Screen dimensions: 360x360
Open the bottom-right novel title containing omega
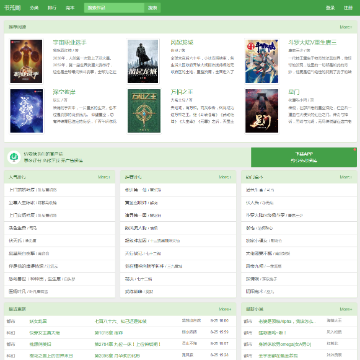click(285, 344)
